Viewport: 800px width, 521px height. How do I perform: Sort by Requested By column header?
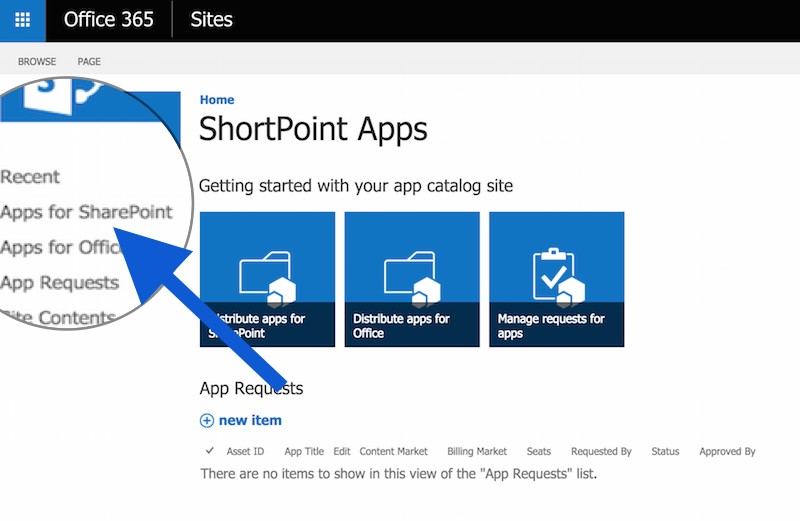point(601,451)
